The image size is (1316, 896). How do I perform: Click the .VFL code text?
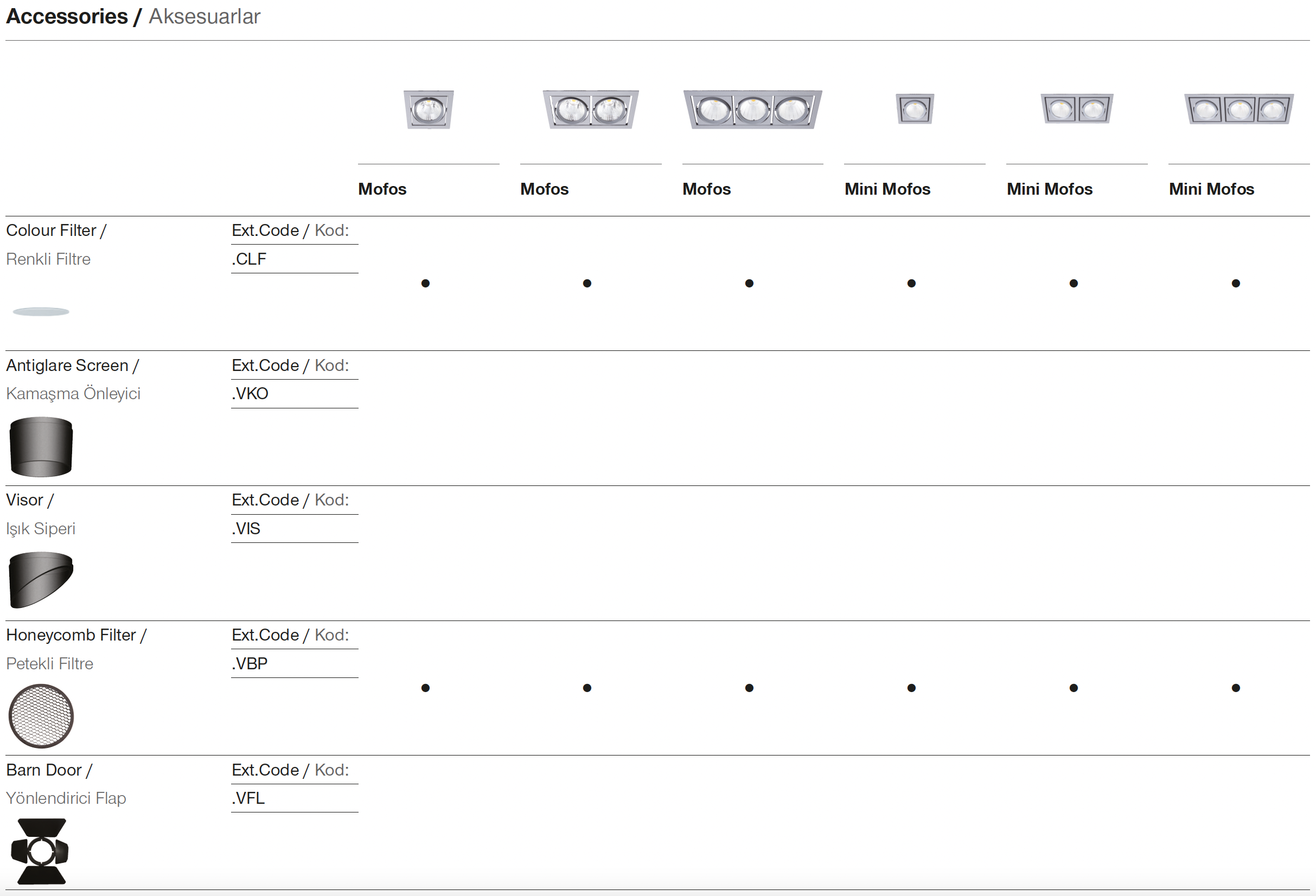248,798
